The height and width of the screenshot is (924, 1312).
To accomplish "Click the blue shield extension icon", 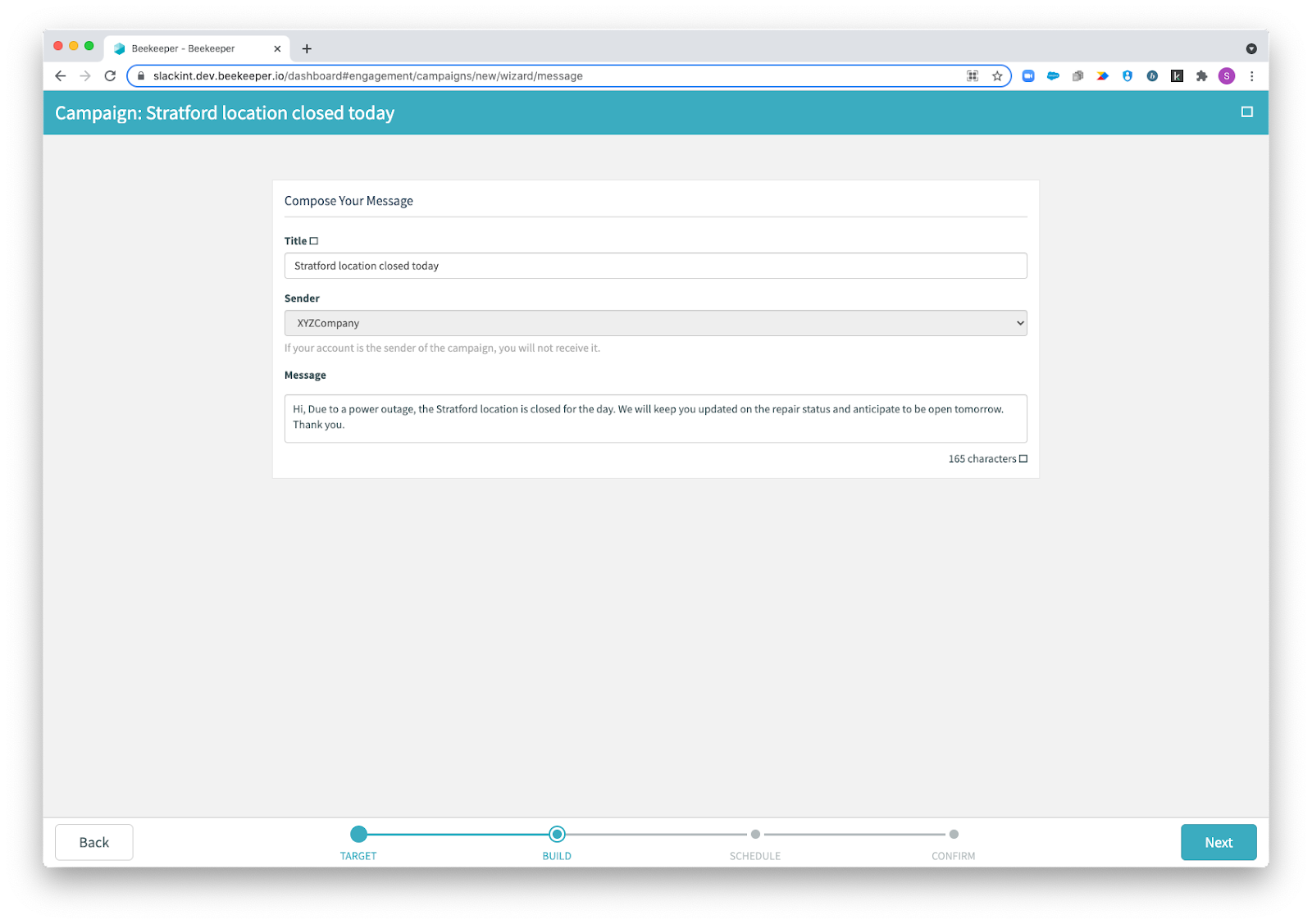I will [x=1127, y=76].
